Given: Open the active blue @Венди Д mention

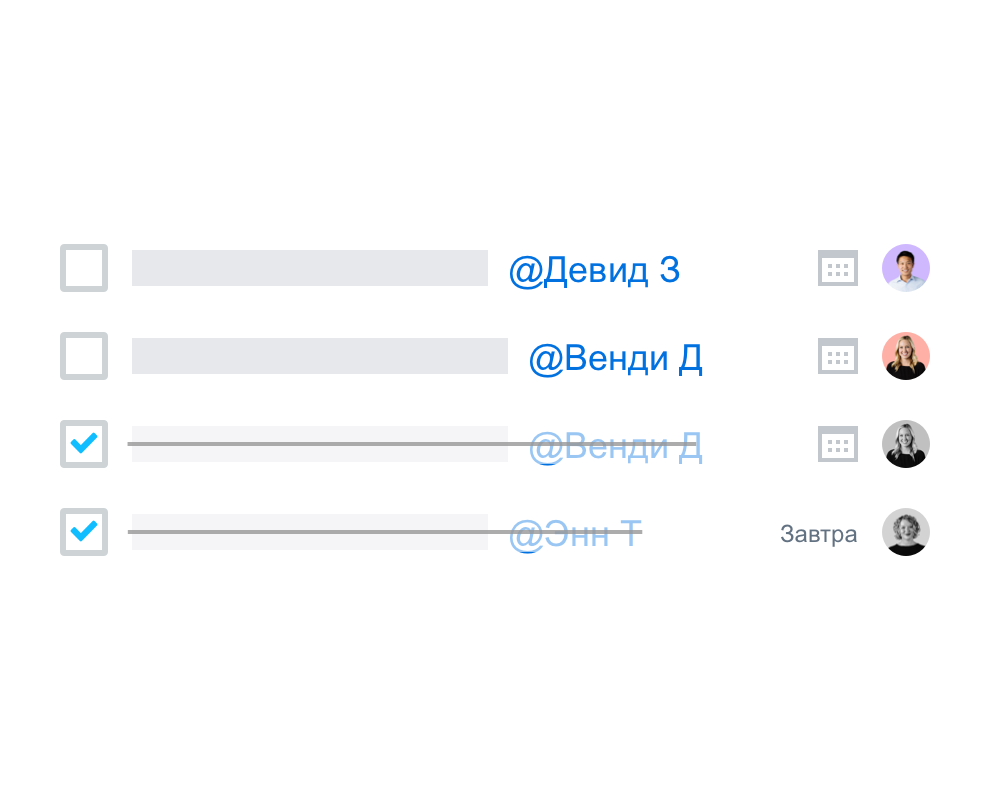Looking at the screenshot, I should (616, 359).
